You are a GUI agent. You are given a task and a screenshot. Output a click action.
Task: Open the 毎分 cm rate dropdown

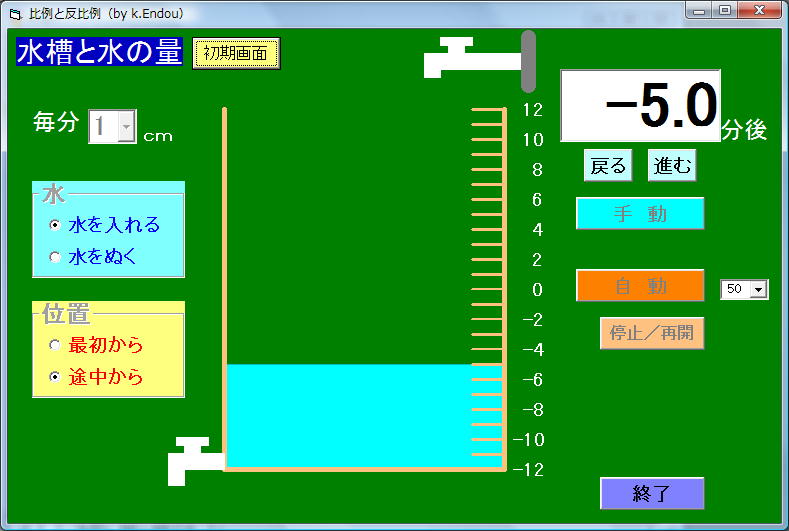(x=126, y=126)
